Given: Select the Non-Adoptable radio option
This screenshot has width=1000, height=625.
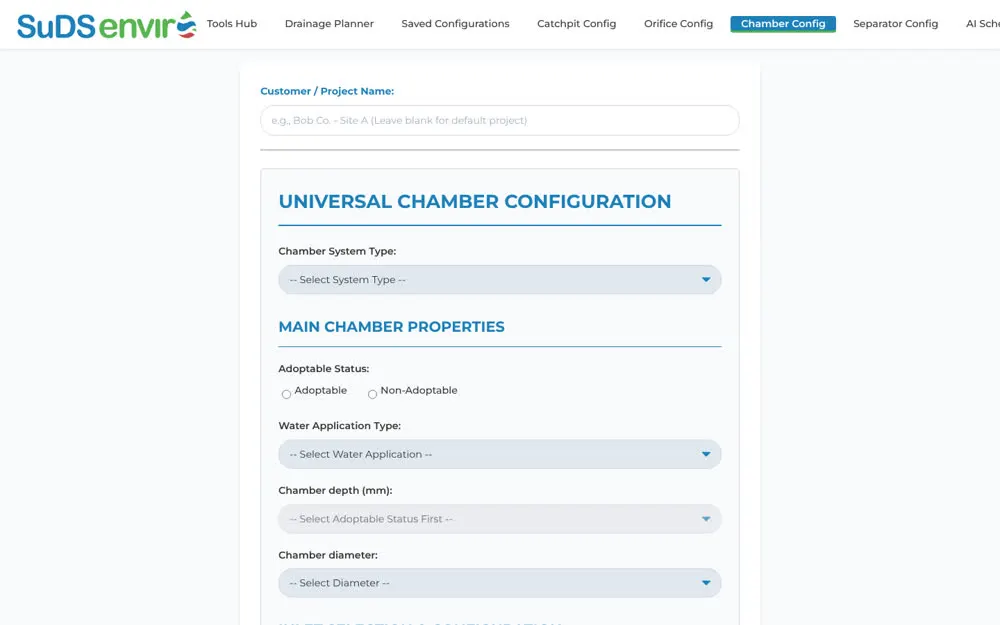Looking at the screenshot, I should tap(372, 394).
